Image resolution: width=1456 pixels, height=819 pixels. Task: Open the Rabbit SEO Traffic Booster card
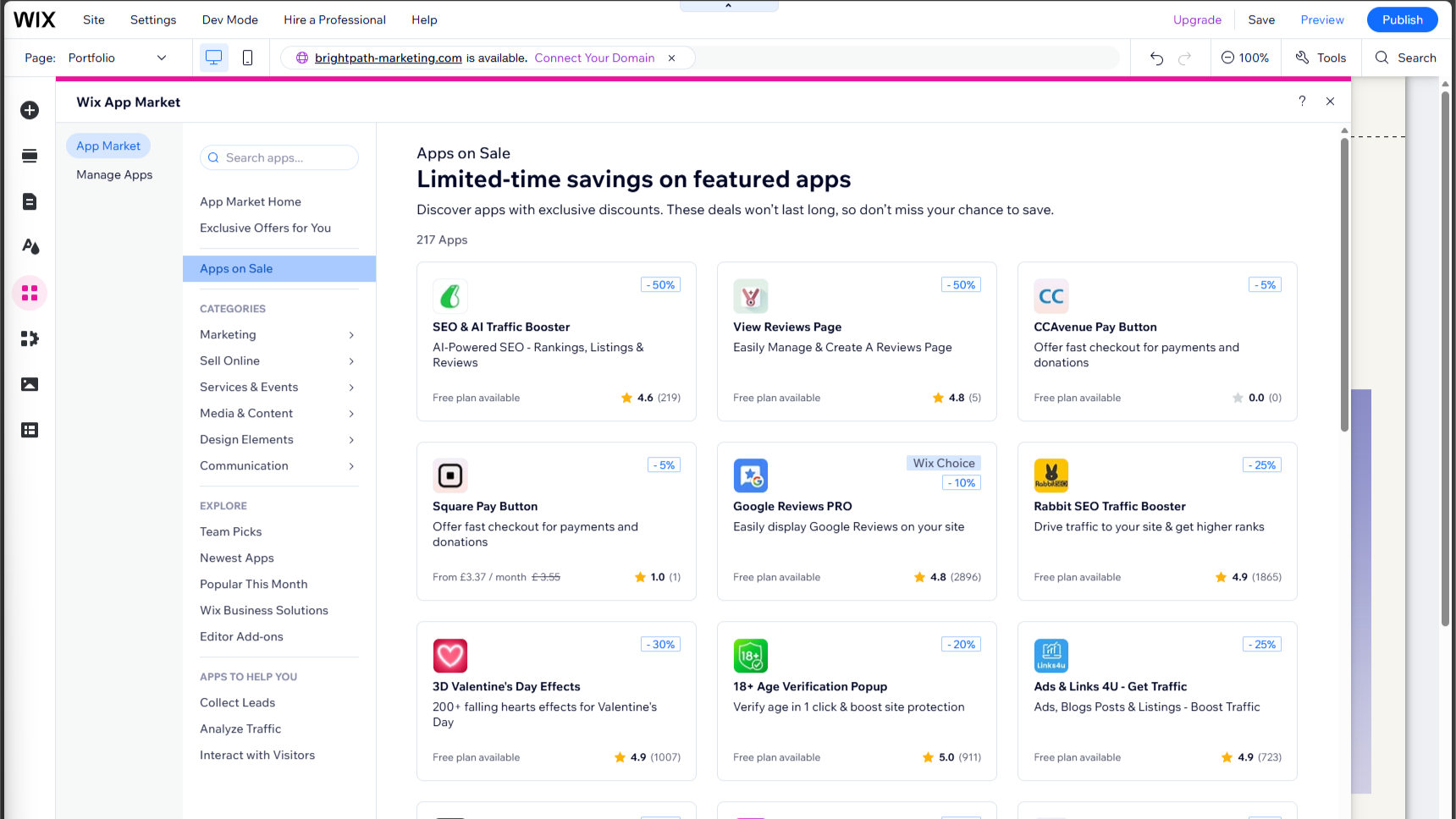1157,521
